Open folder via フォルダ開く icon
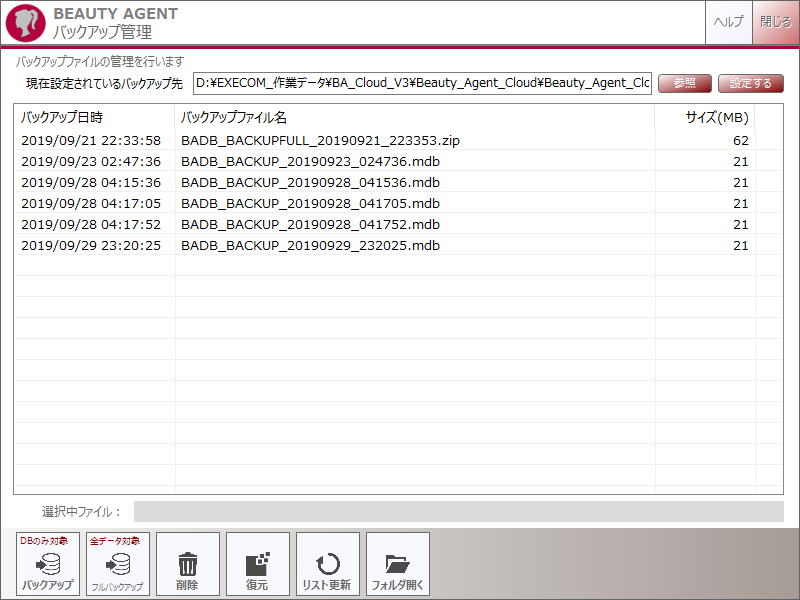Image resolution: width=800 pixels, height=600 pixels. click(397, 565)
